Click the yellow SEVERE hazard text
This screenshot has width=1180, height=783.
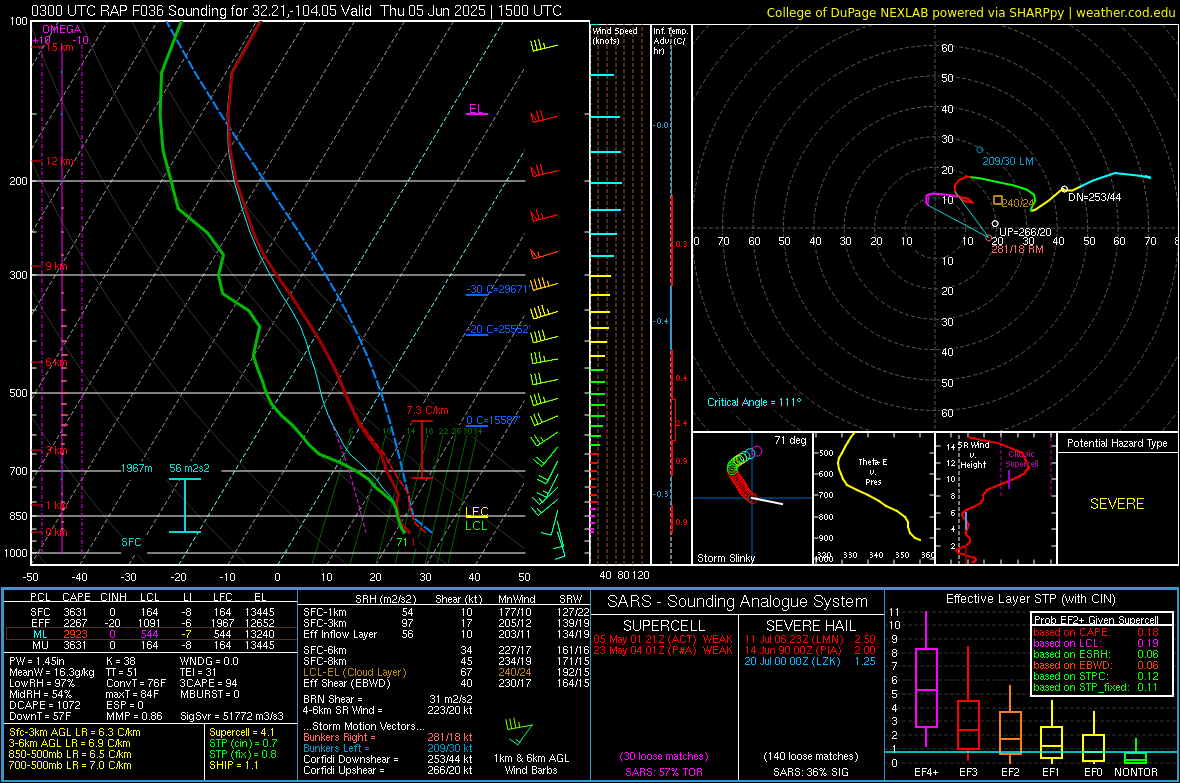tap(1117, 504)
